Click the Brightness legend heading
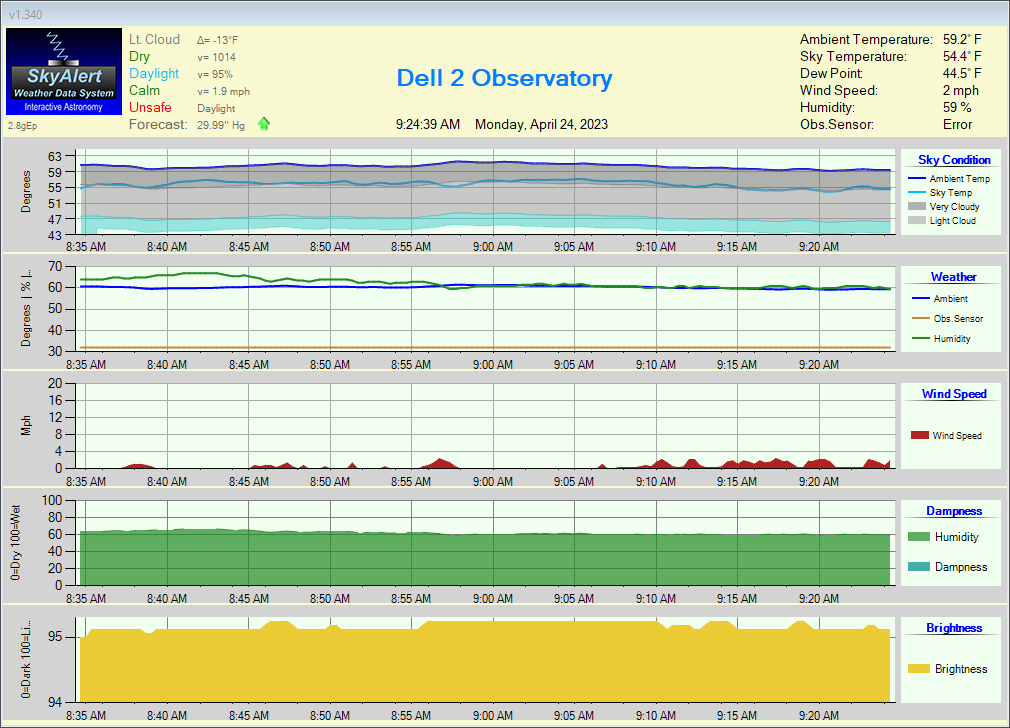This screenshot has height=728, width=1010. (954, 628)
